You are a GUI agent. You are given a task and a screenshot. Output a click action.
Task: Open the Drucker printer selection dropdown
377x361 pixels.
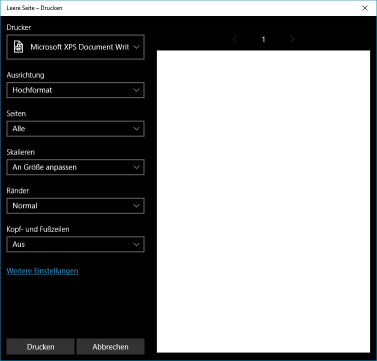pyautogui.click(x=75, y=47)
